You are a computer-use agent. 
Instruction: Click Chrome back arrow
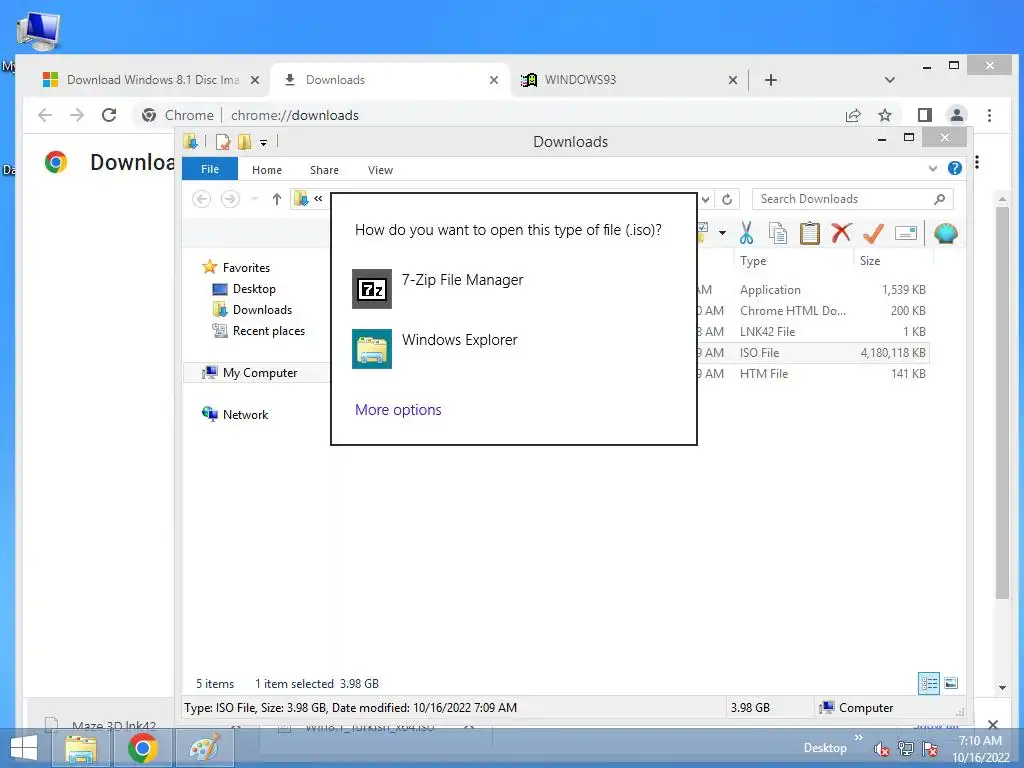[x=45, y=115]
